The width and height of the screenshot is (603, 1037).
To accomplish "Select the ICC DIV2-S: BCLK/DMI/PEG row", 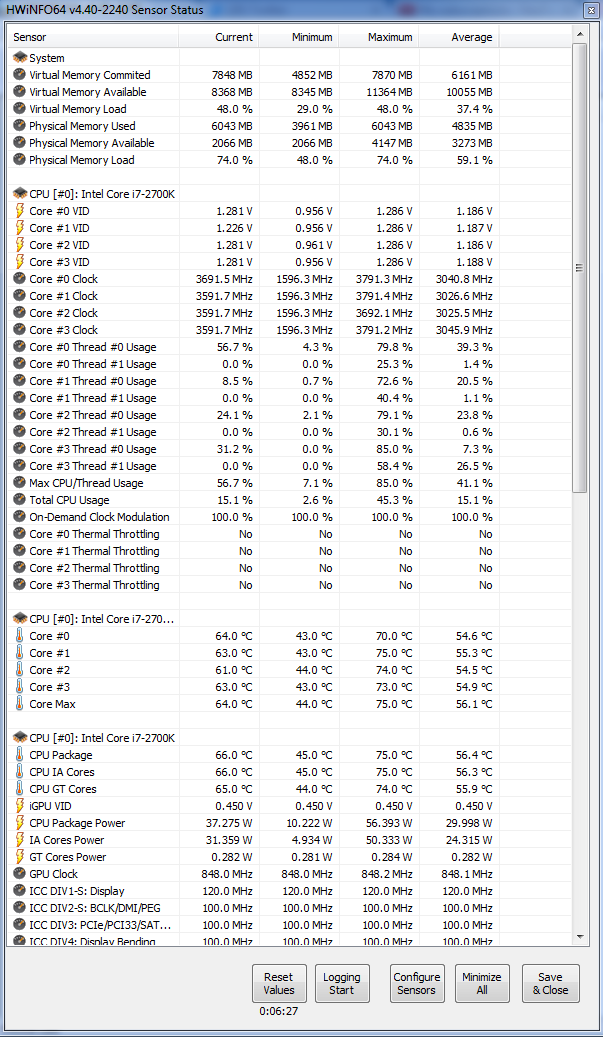I will coord(290,908).
